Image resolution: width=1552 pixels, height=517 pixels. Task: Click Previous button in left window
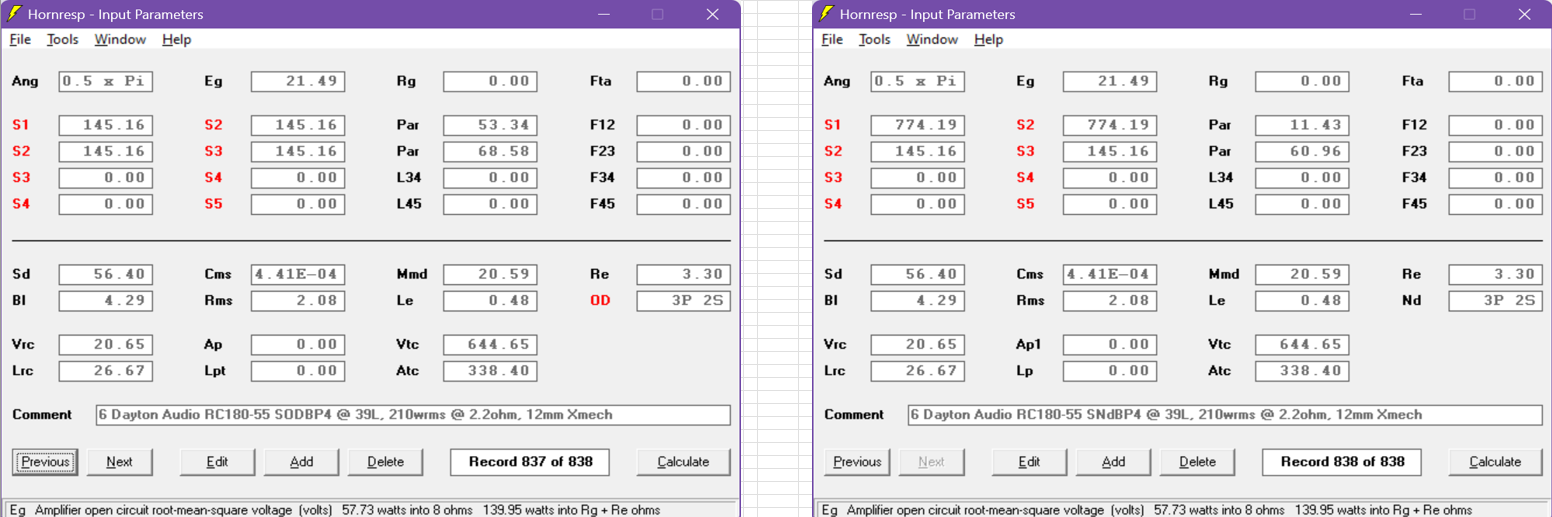click(x=45, y=462)
